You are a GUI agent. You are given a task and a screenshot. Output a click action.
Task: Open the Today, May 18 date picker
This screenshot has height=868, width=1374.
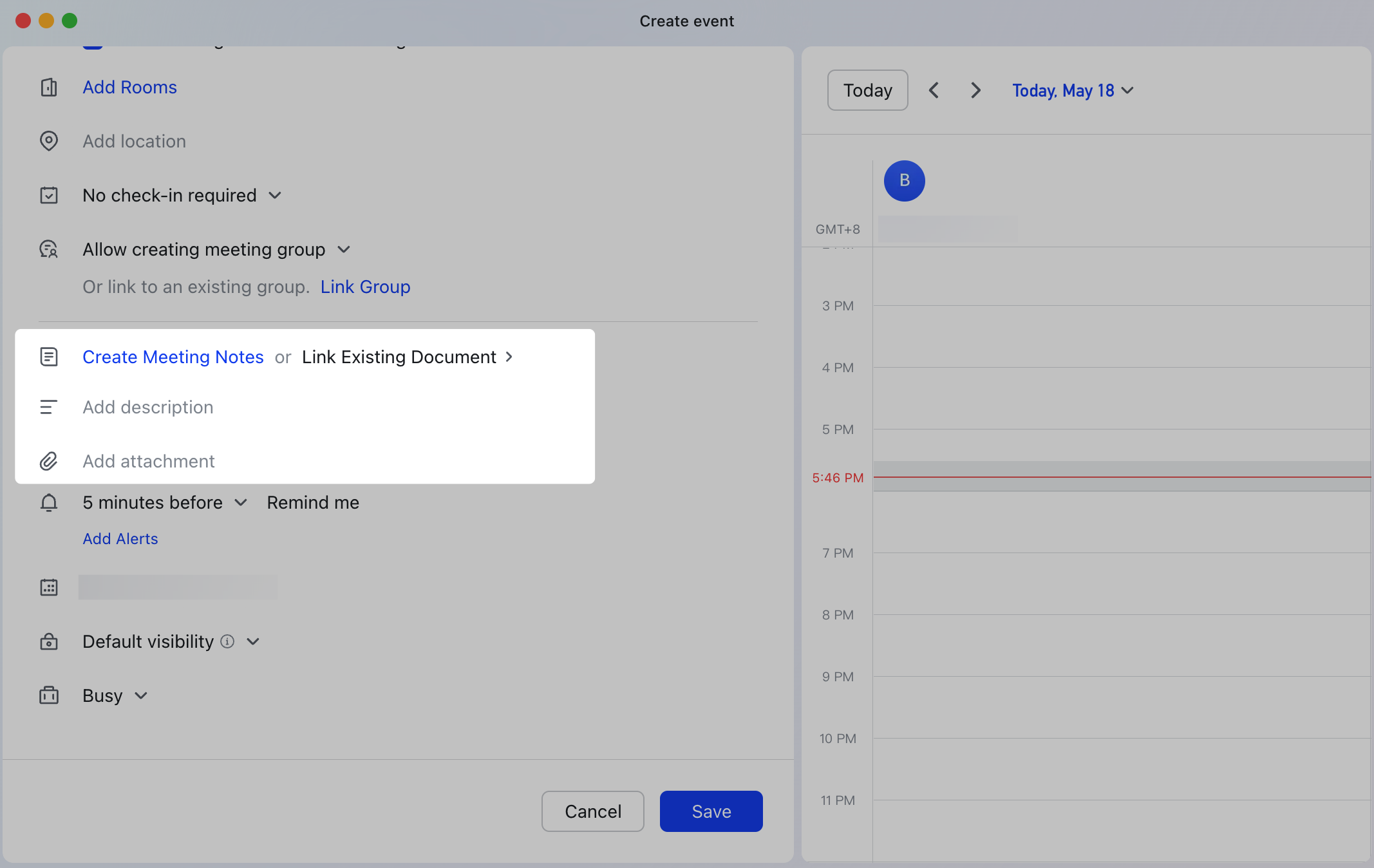pos(1073,90)
